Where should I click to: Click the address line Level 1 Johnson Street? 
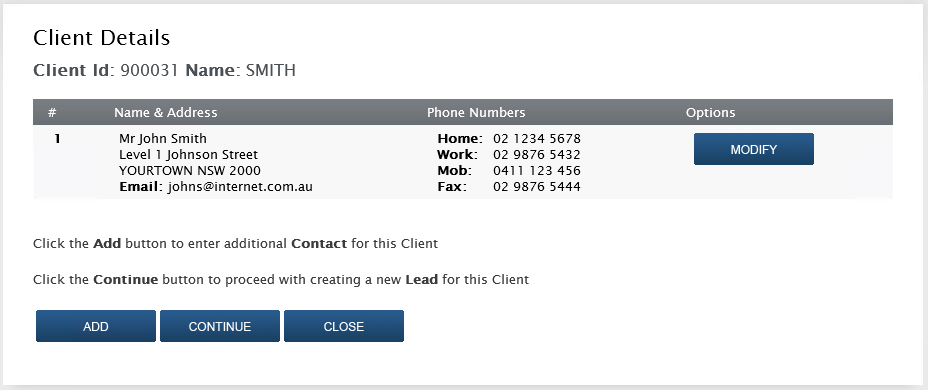(188, 155)
